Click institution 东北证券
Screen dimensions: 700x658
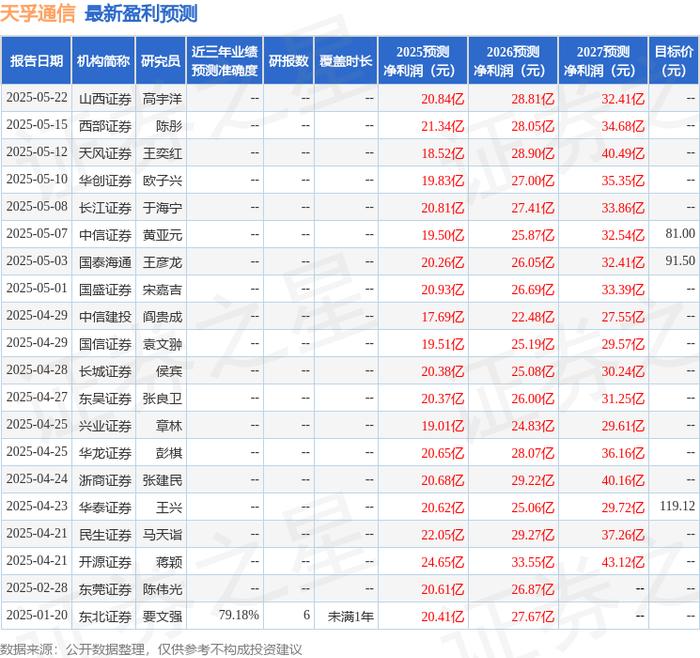[x=105, y=616]
